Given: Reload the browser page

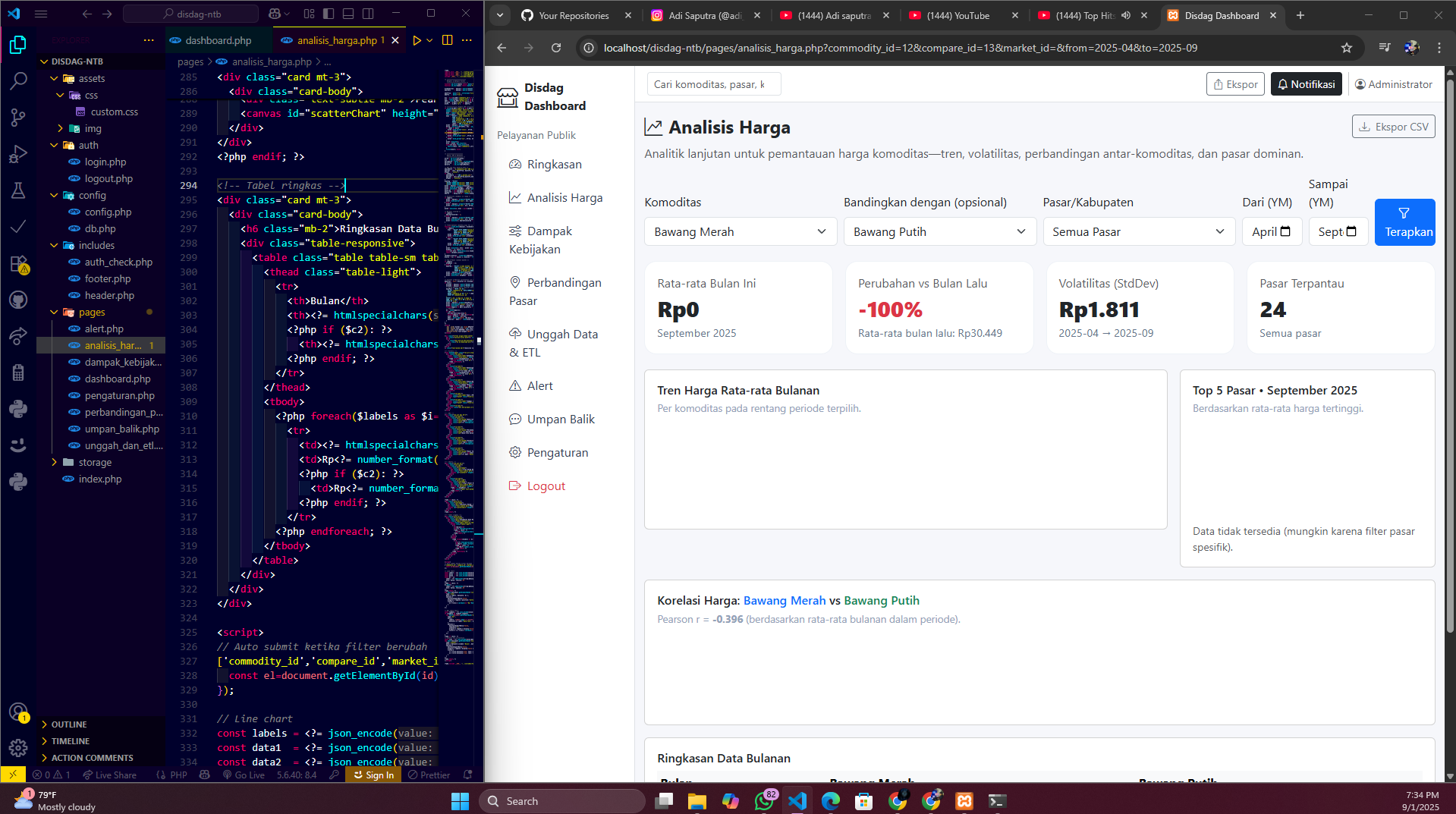Looking at the screenshot, I should pos(556,48).
